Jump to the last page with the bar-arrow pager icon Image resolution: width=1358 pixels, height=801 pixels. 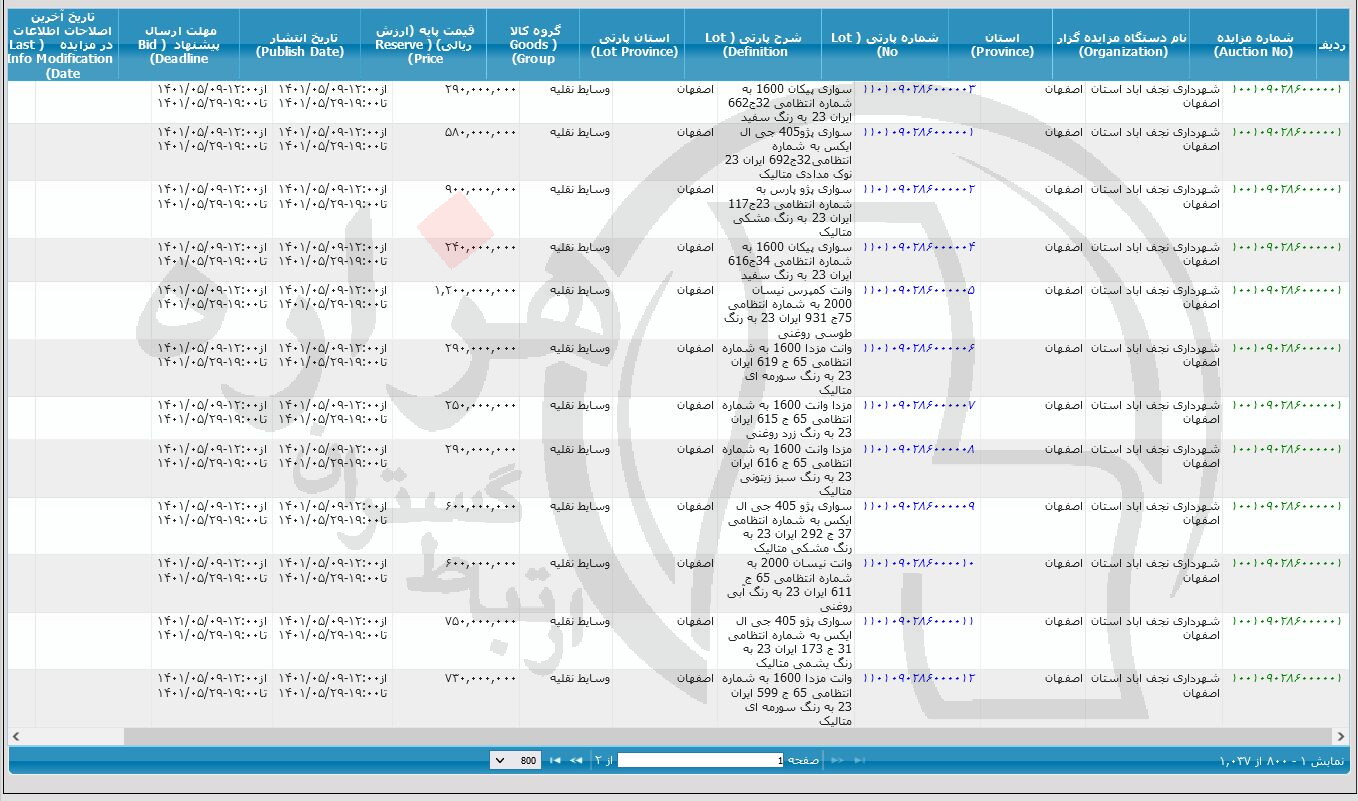(x=555, y=761)
